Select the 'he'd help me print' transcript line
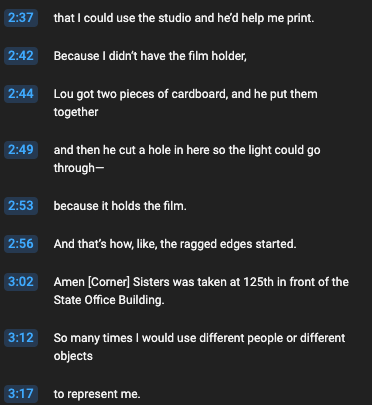Screen dimensions: 372x405 click(184, 18)
